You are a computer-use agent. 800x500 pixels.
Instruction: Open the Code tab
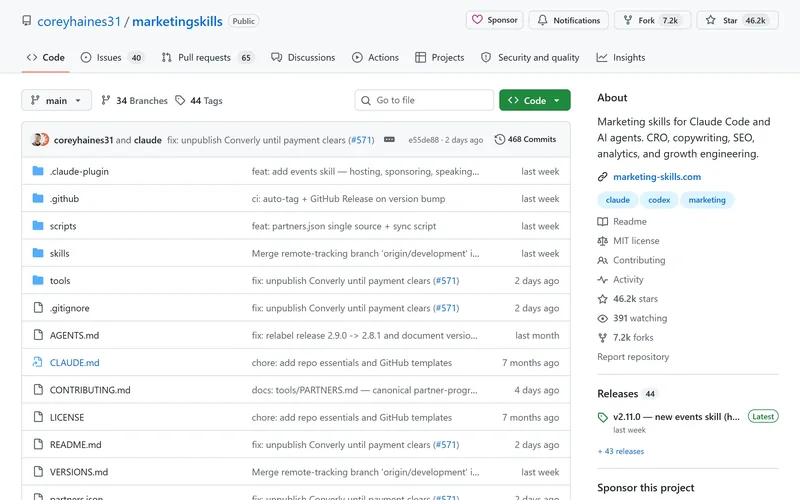[x=45, y=58]
